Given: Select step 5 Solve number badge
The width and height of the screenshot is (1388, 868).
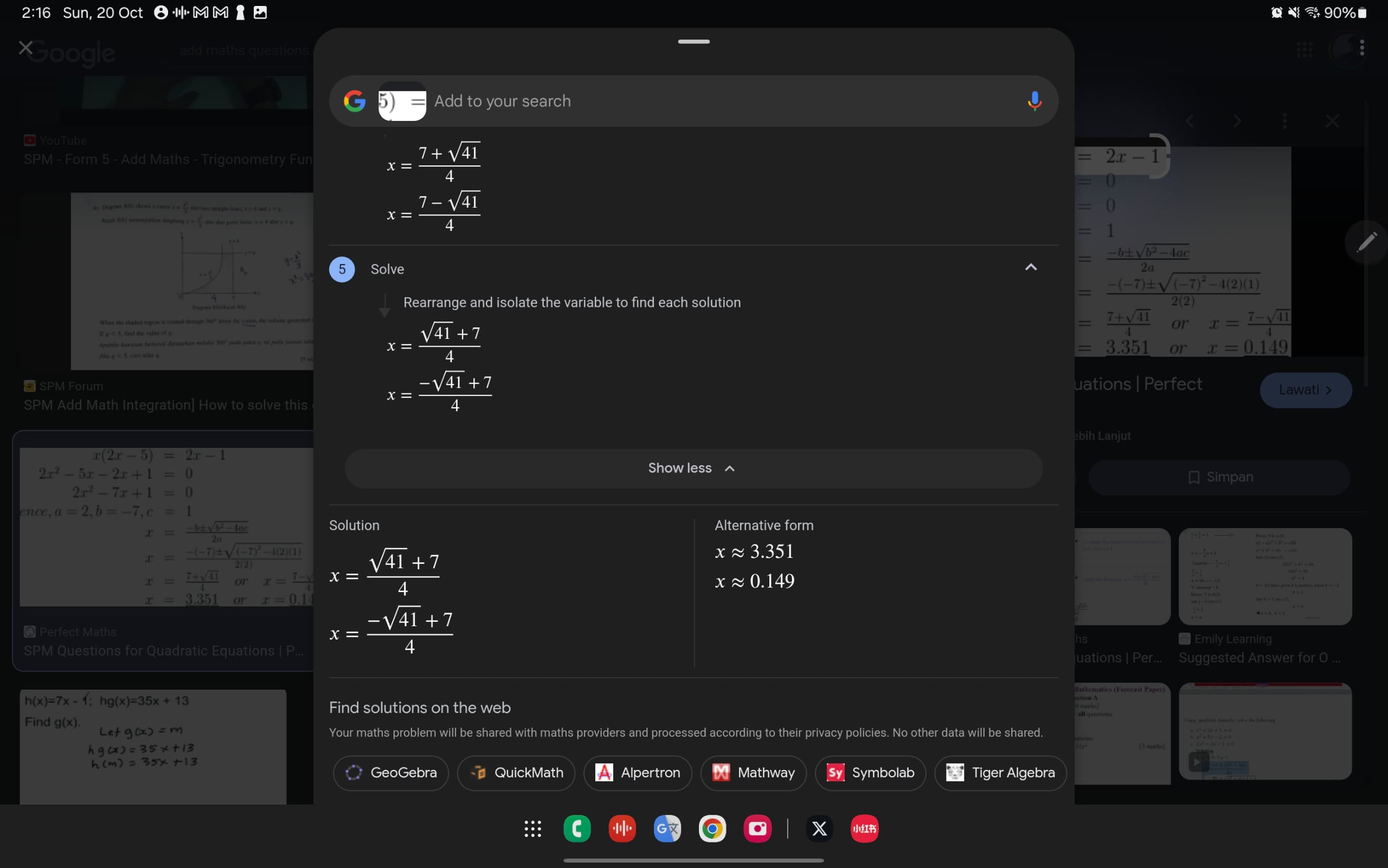Looking at the screenshot, I should [342, 268].
